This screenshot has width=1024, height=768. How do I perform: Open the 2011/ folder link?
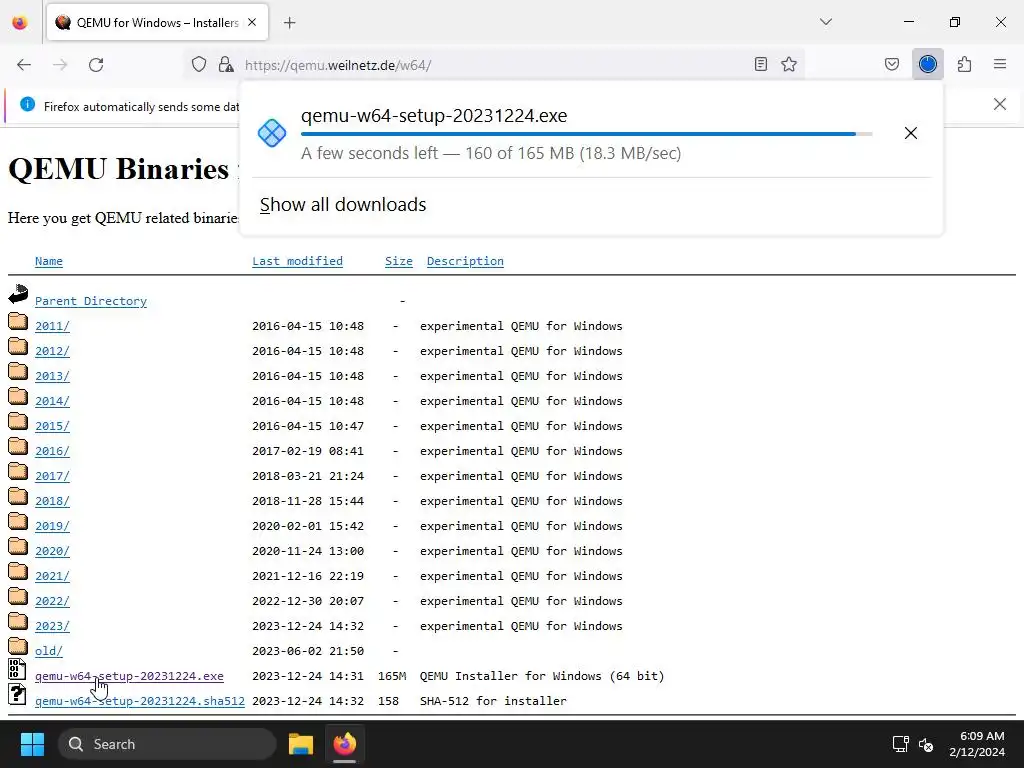point(52,326)
